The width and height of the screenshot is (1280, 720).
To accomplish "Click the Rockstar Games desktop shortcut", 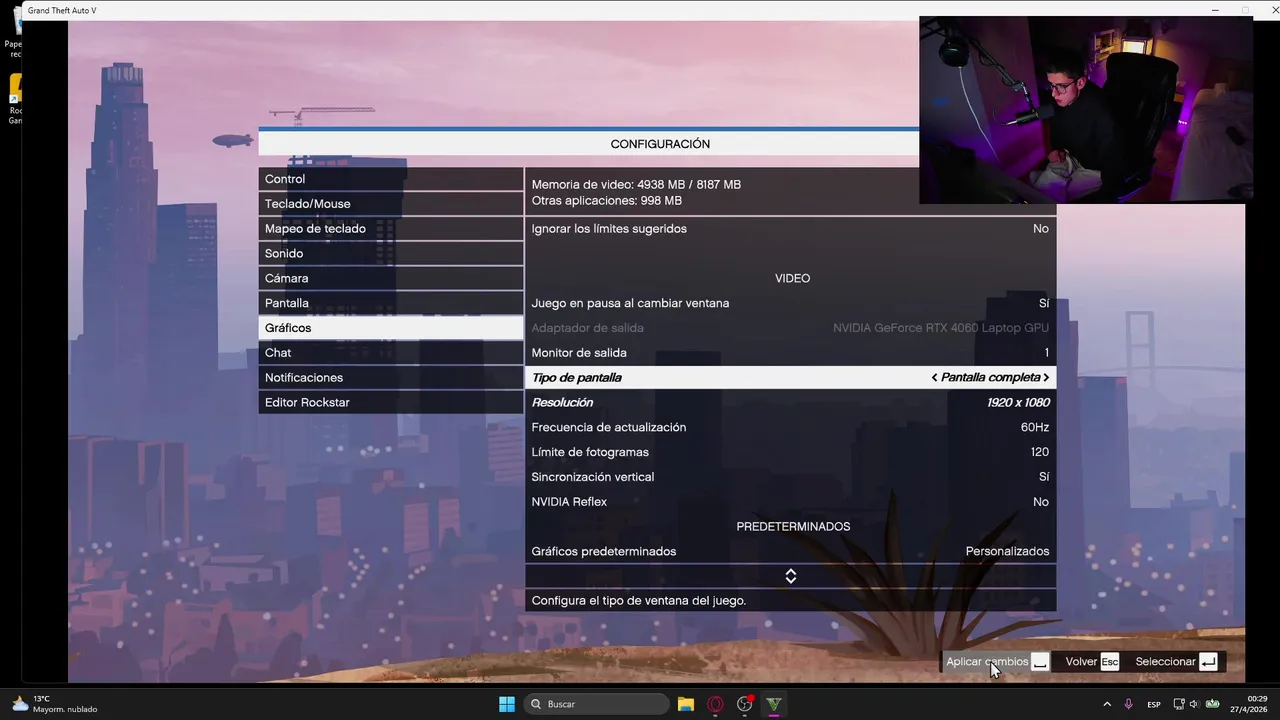I will tap(14, 100).
